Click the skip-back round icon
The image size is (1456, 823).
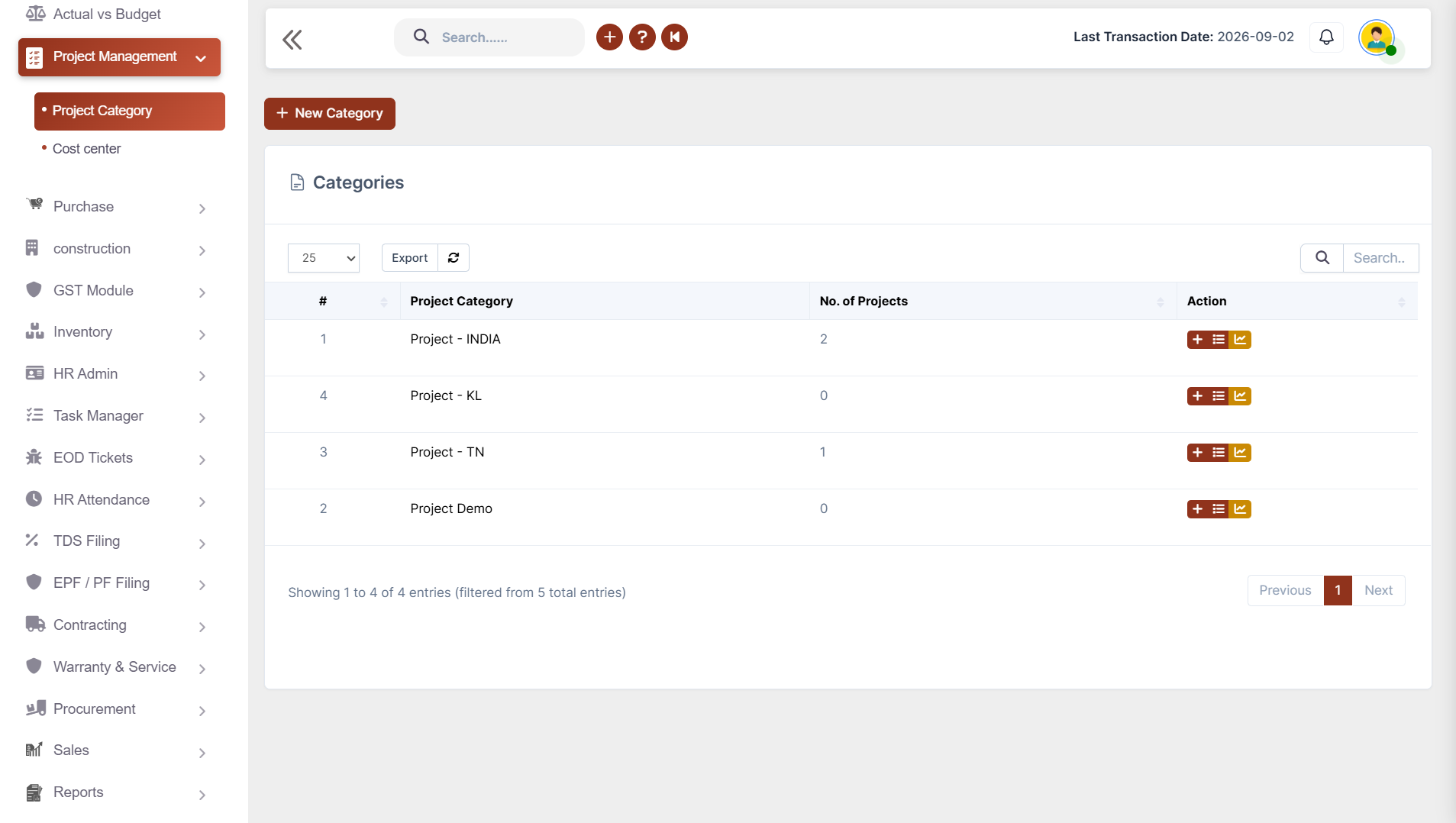click(x=675, y=37)
